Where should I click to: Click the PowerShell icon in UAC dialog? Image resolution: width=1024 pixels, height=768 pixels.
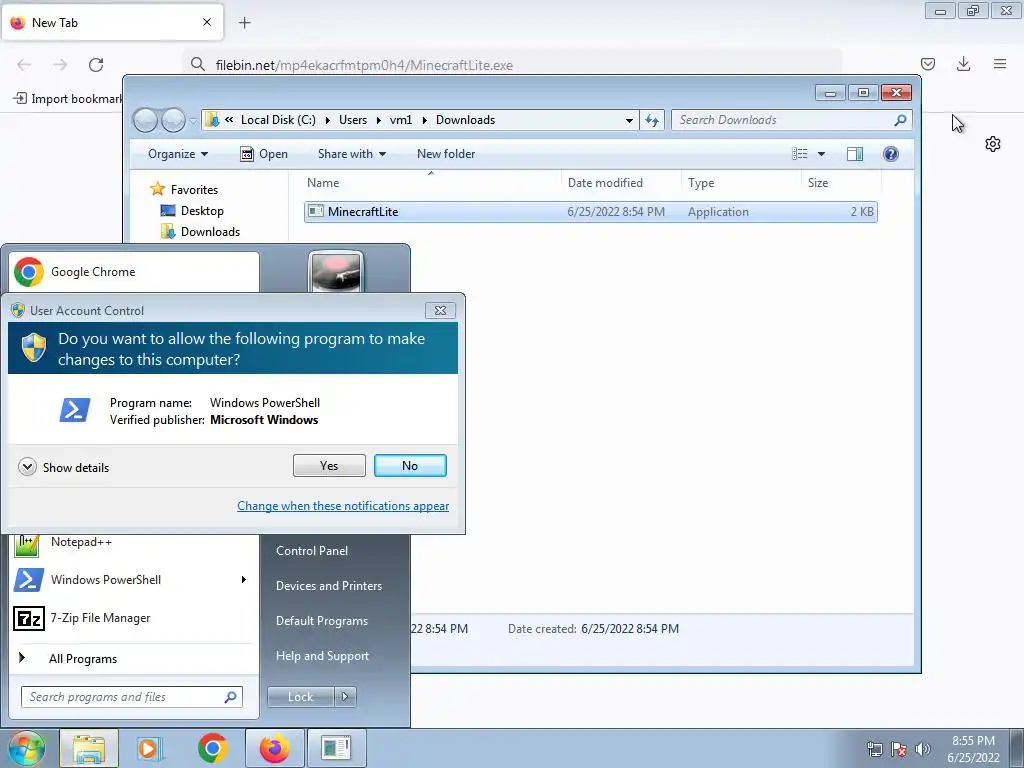75,411
